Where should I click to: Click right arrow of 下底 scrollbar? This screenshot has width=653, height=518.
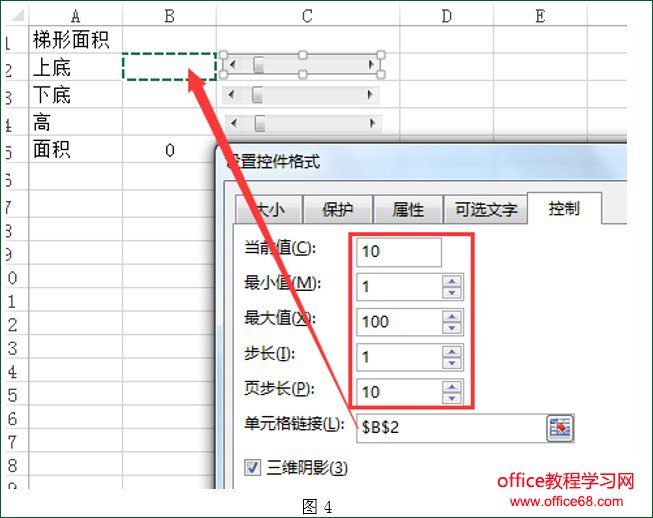(x=370, y=95)
